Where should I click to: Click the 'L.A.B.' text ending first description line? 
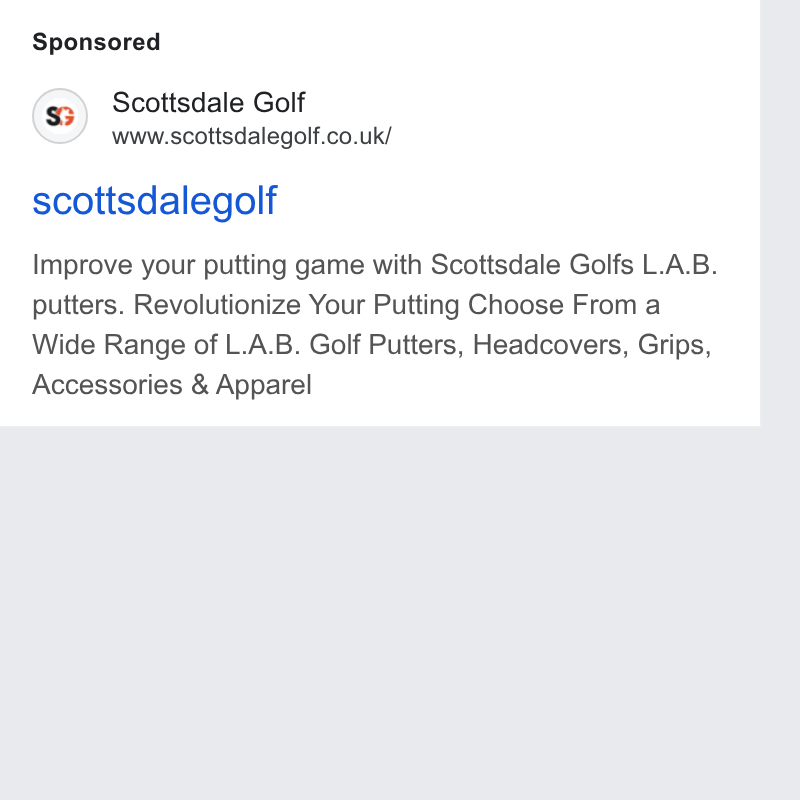680,265
